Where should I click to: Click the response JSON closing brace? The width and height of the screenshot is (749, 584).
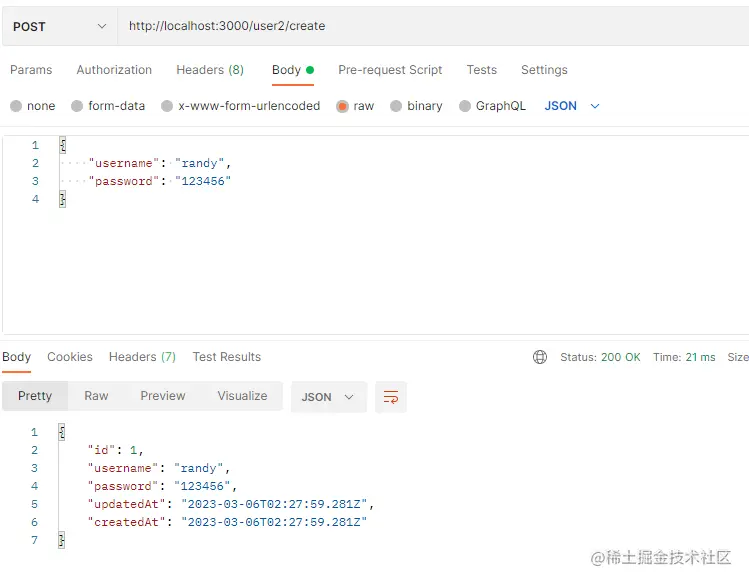coord(62,541)
